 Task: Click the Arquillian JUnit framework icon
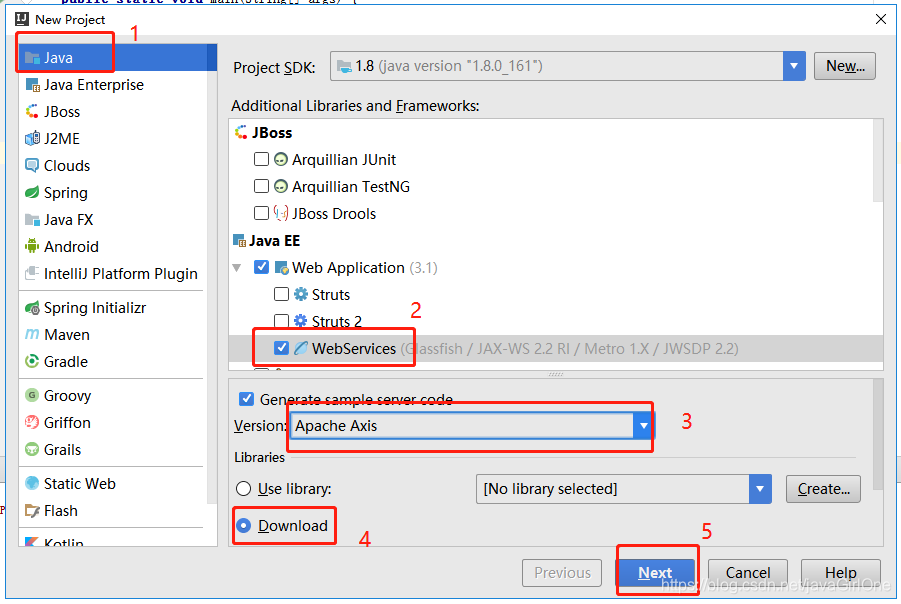280,159
